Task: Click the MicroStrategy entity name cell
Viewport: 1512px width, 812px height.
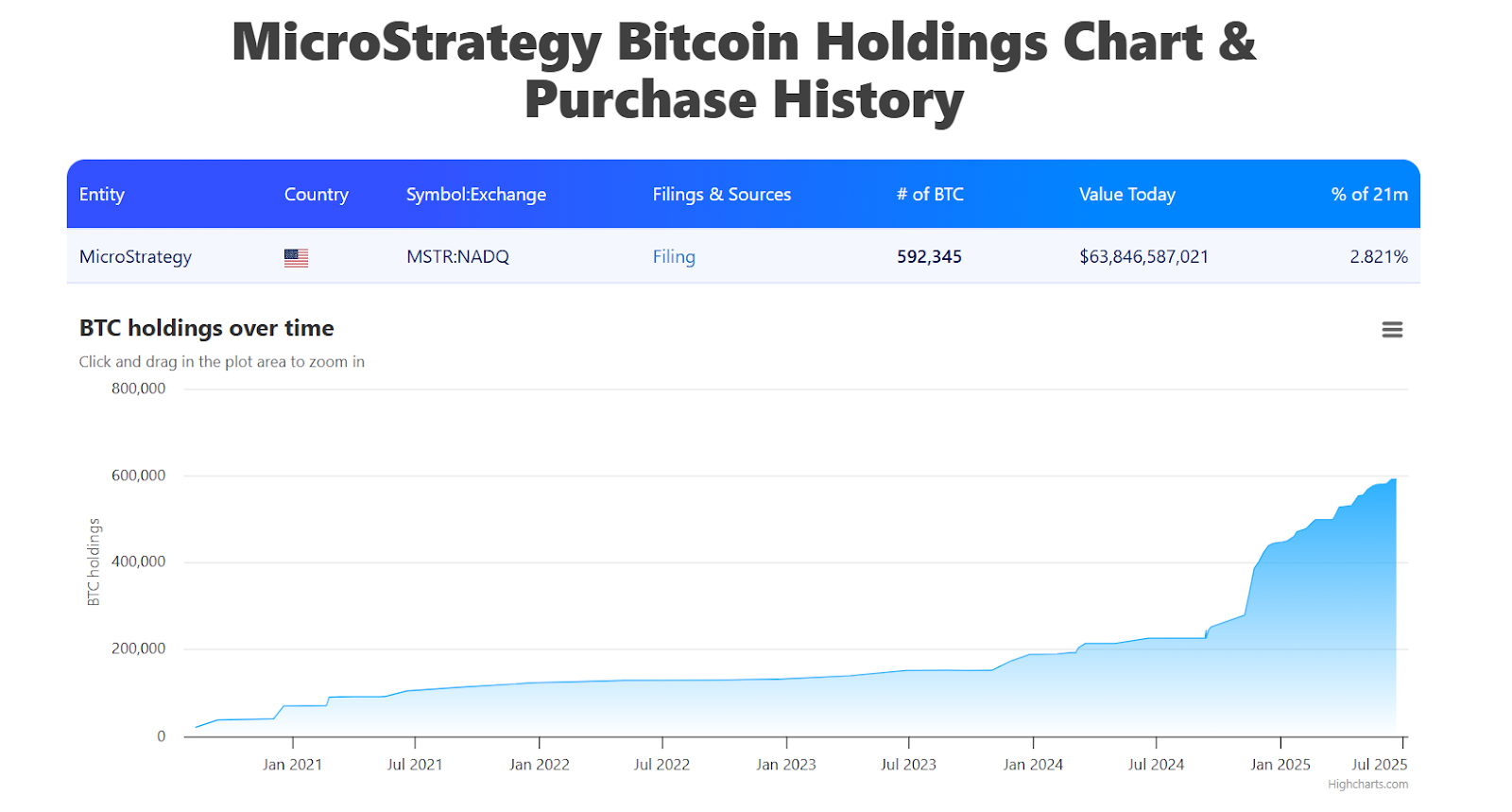Action: 135,257
